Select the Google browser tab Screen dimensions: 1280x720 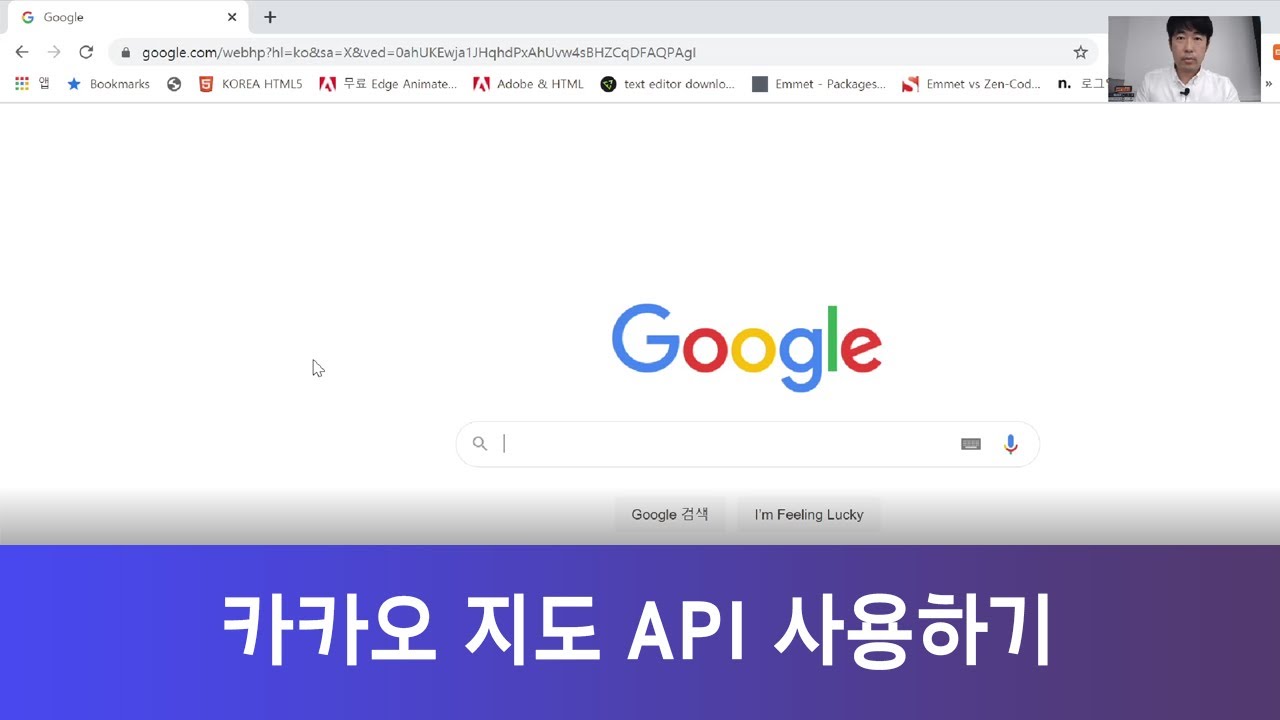click(127, 17)
